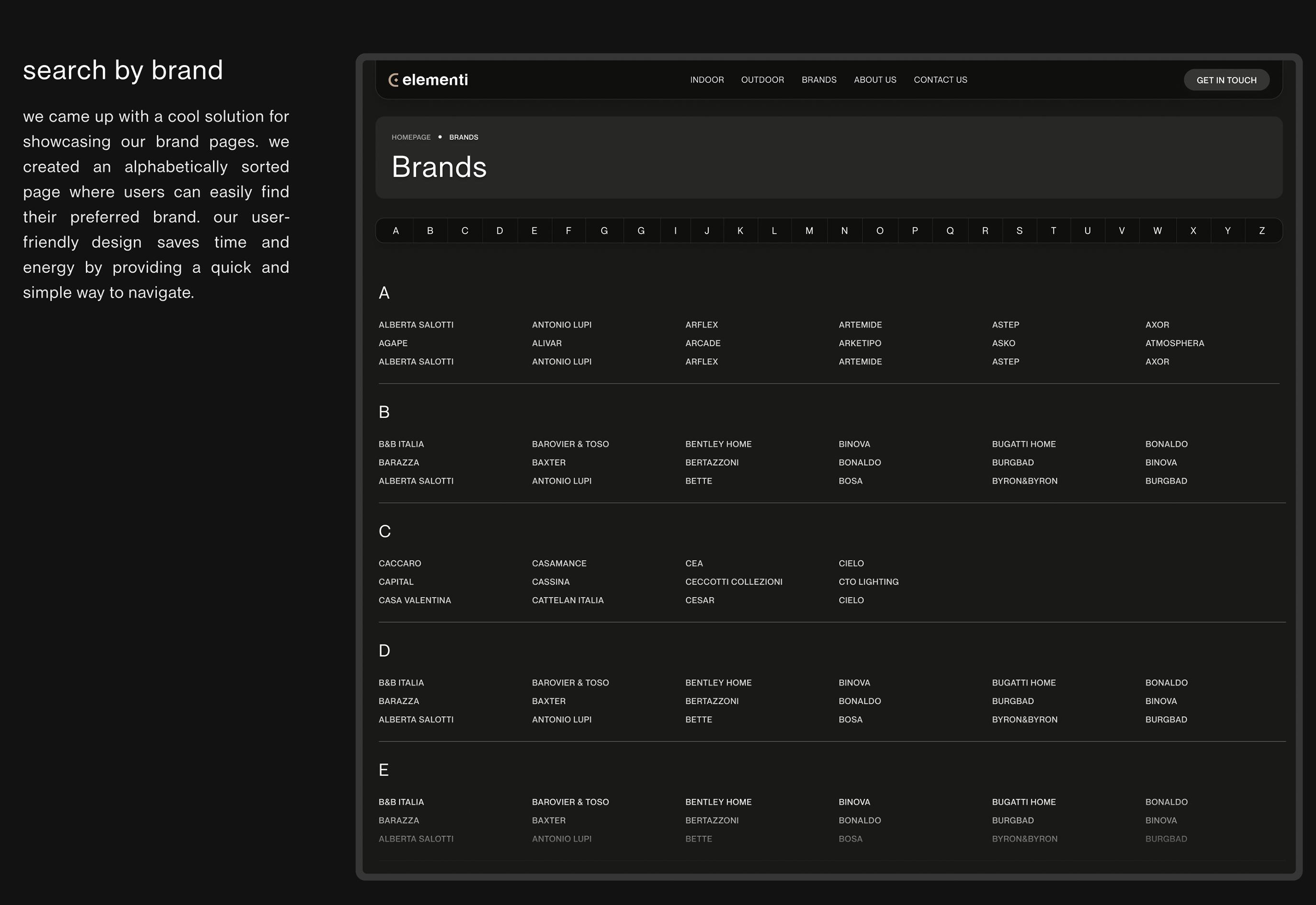
Task: Open the ABOUT US page
Action: (874, 80)
